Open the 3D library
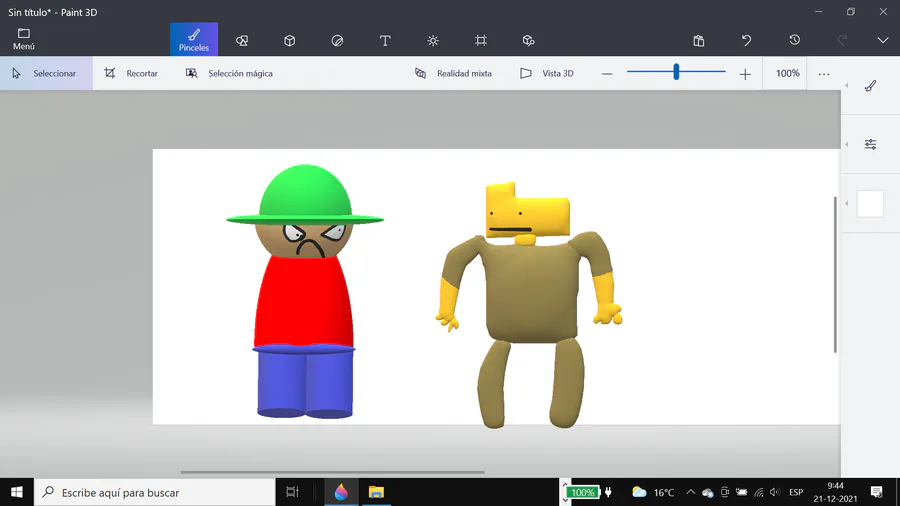Screen dimensions: 900x506 [x=529, y=41]
